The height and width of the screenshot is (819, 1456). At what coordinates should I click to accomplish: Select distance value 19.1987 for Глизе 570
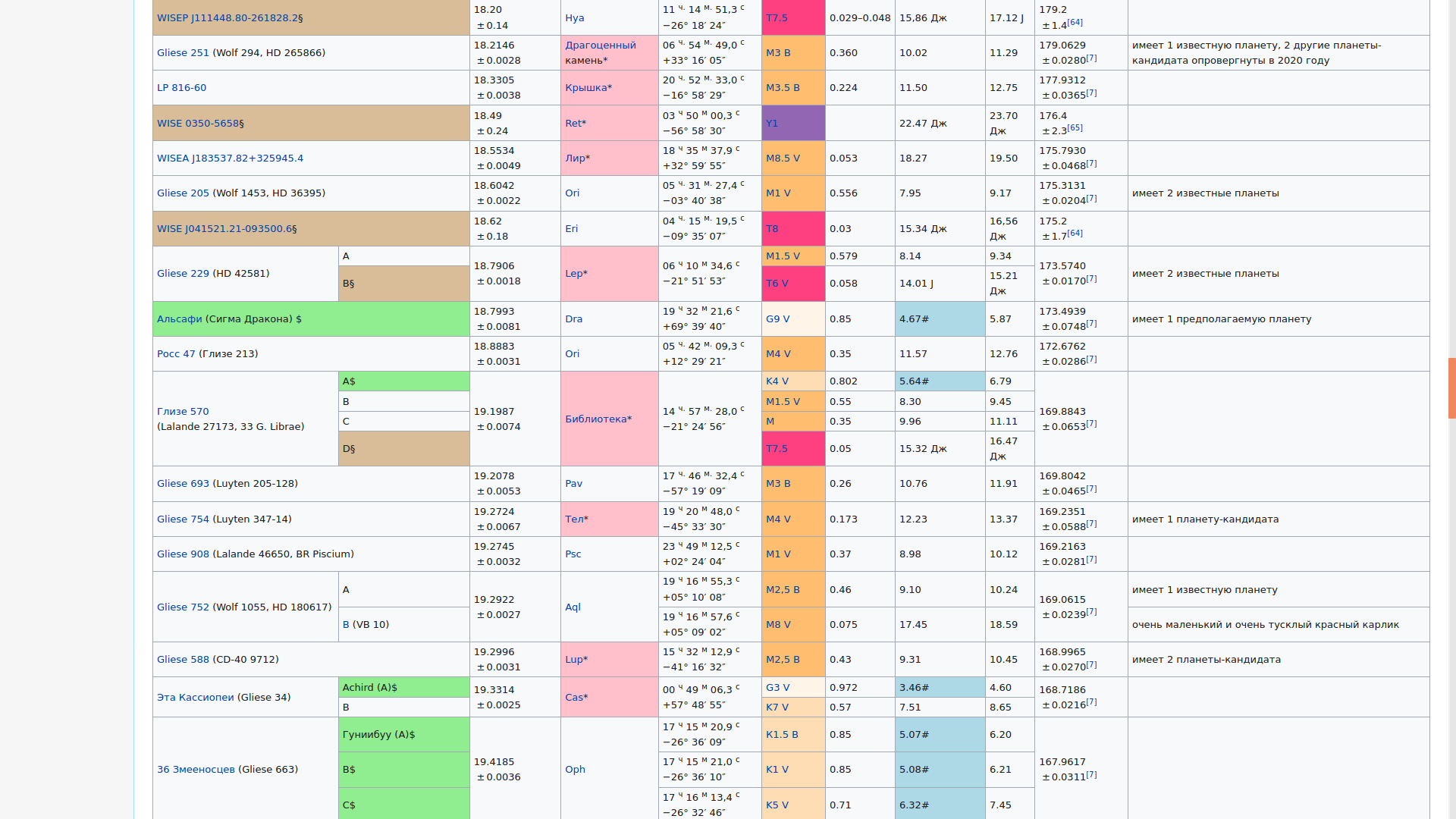point(494,412)
